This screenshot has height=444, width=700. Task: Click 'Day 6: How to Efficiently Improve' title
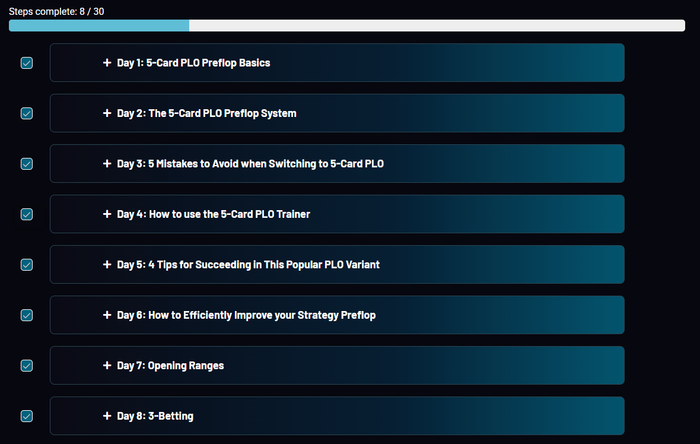point(246,315)
